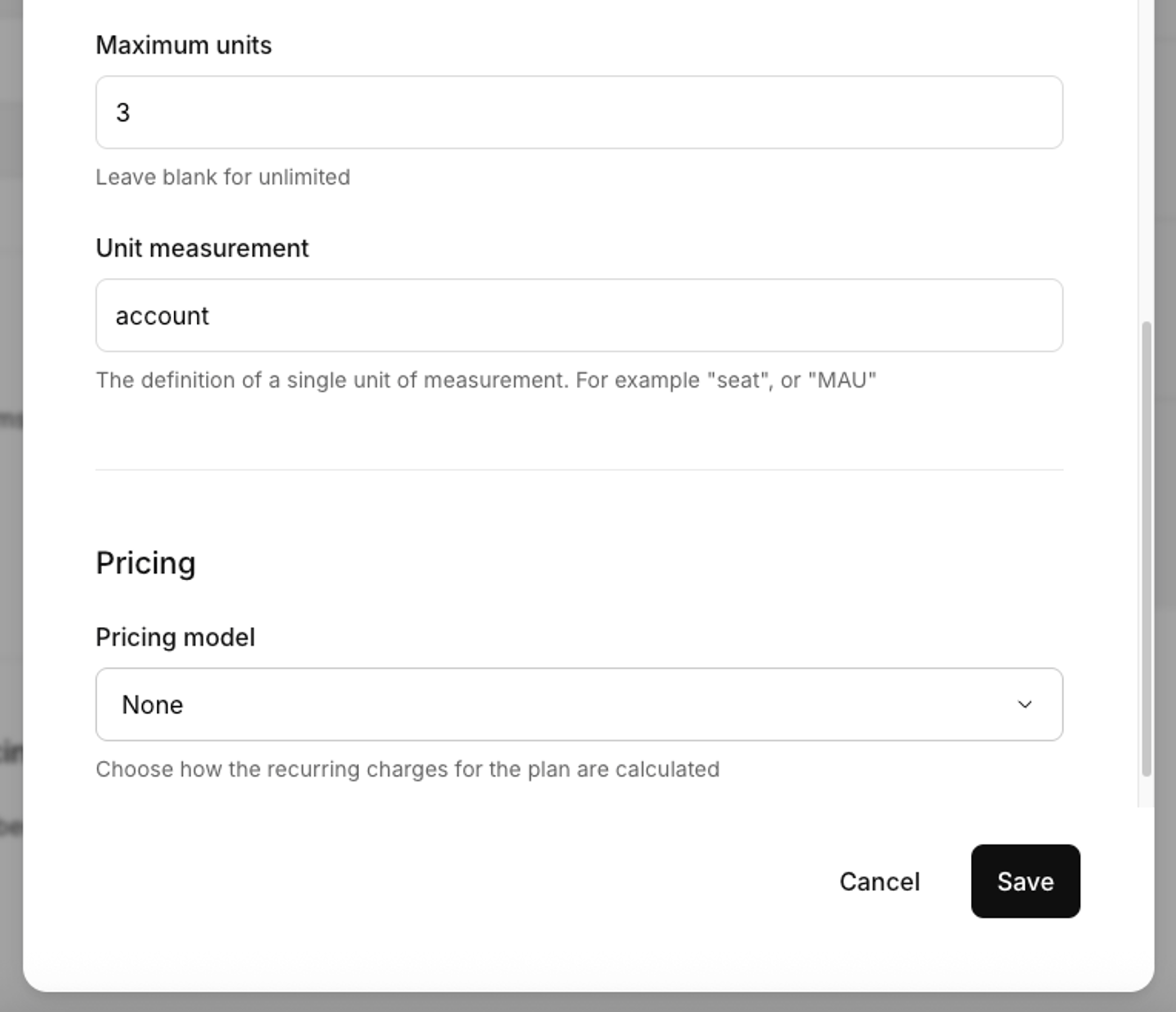Click the recurring charges helper text
The height and width of the screenshot is (1012, 1176).
point(407,770)
